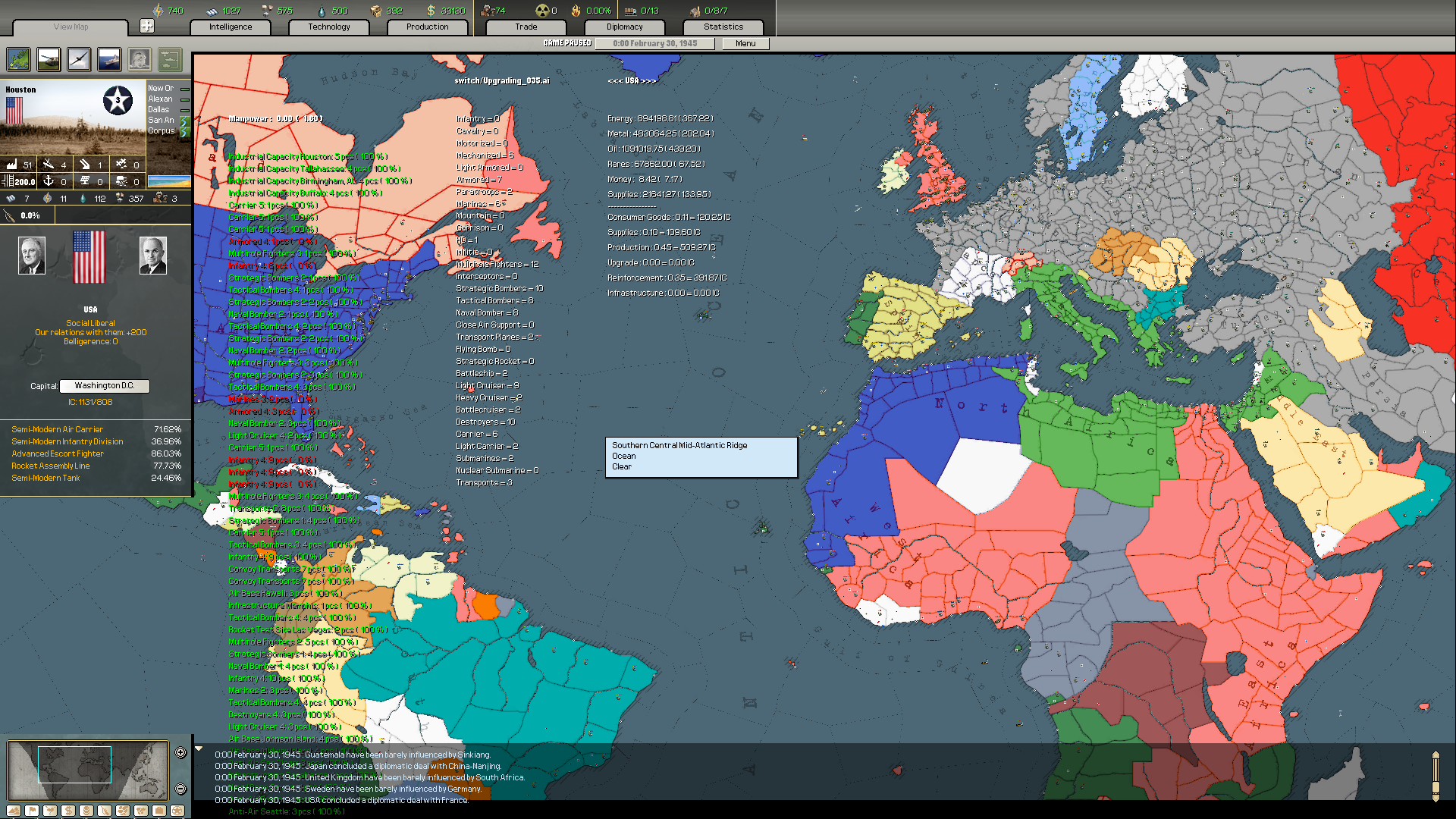Screen dimensions: 1456x819
Task: Open the political flag minimap mode
Action: click(32, 810)
